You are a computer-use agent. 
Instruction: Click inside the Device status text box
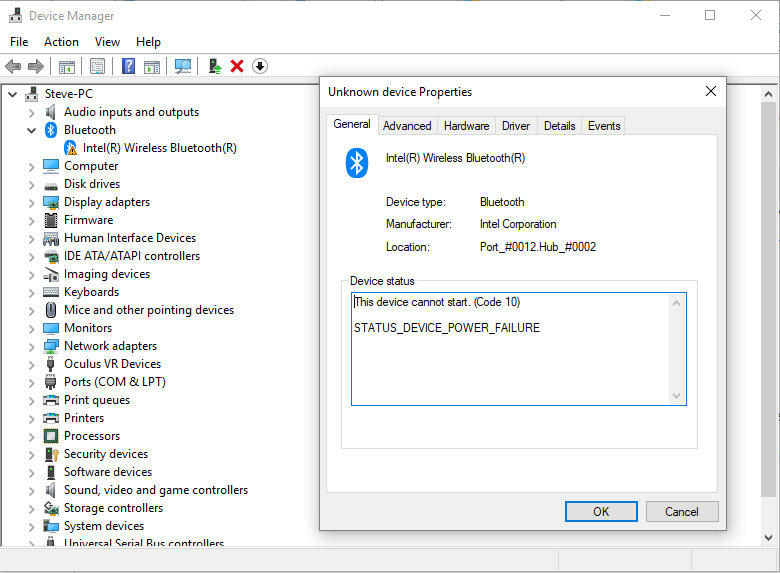(518, 349)
